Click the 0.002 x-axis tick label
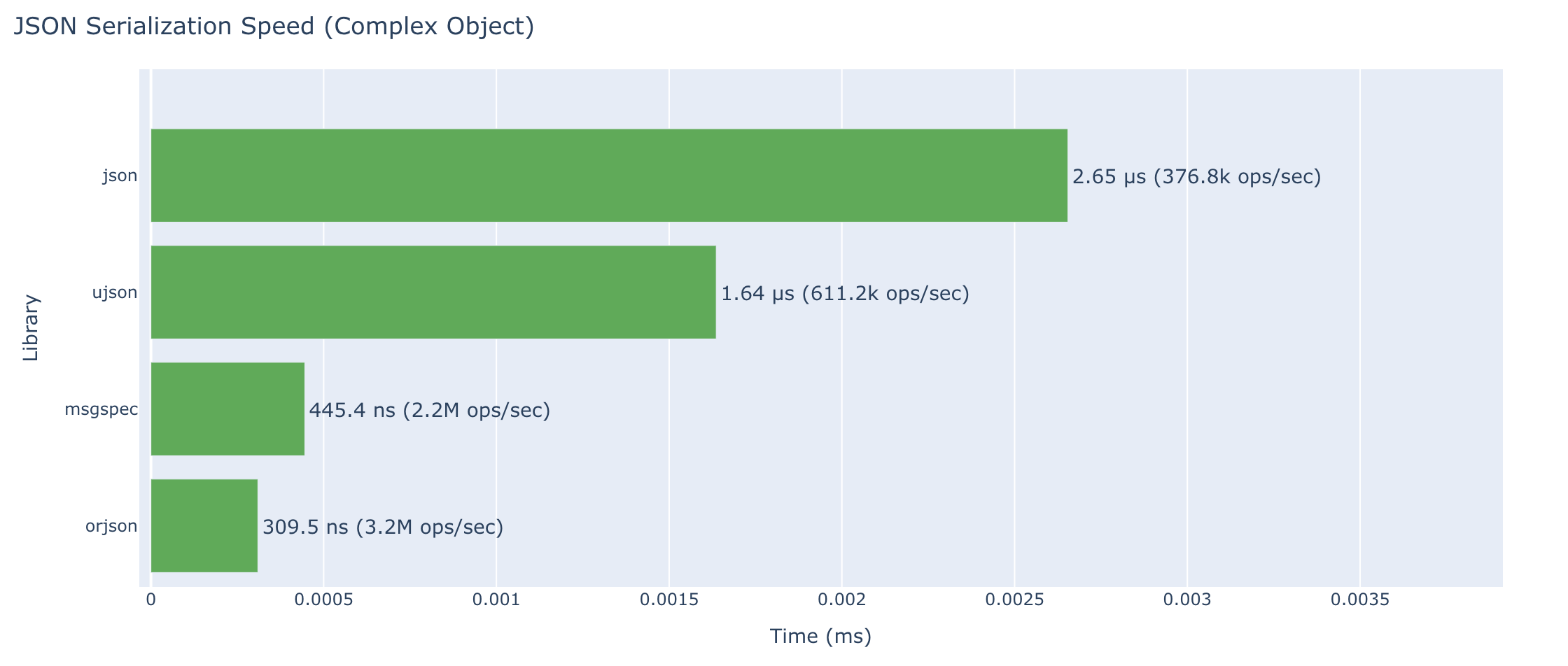This screenshot has height=666, width=1568. tap(842, 600)
